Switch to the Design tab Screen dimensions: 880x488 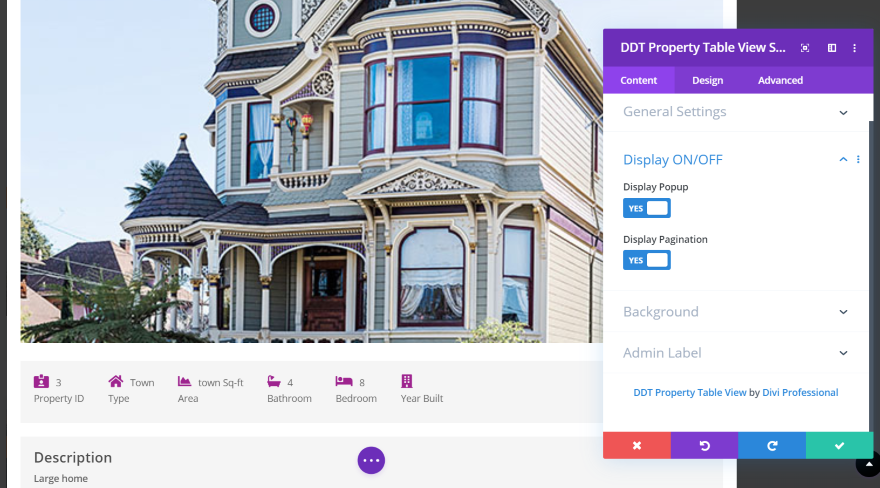pos(707,80)
